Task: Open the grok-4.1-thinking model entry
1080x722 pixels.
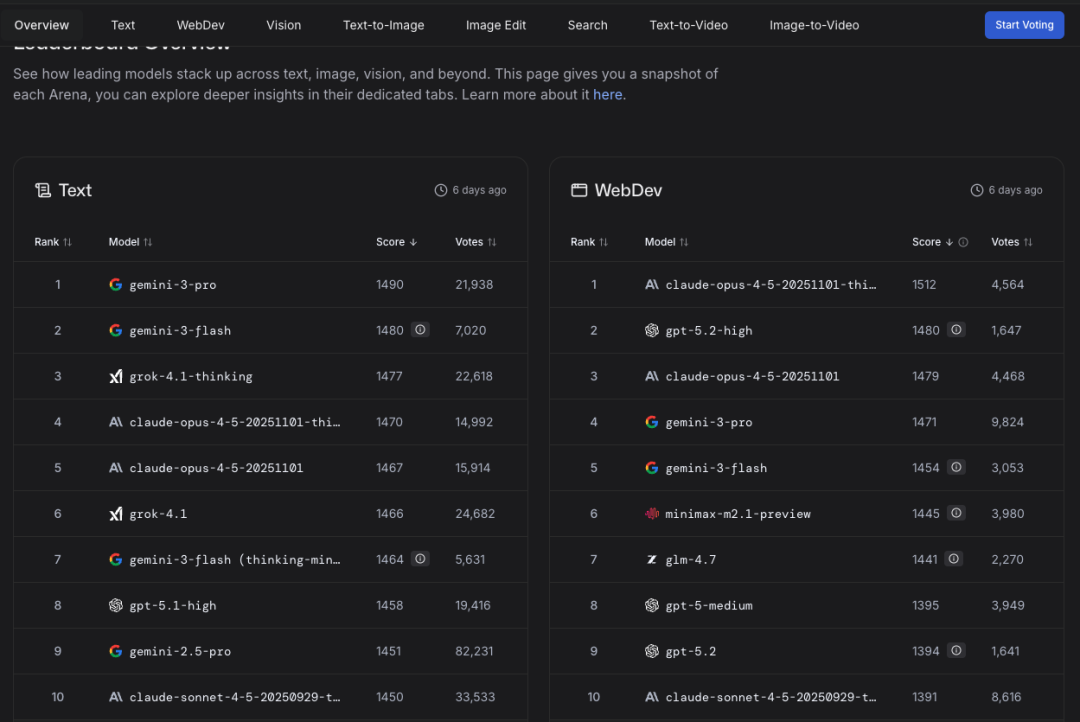Action: (190, 376)
